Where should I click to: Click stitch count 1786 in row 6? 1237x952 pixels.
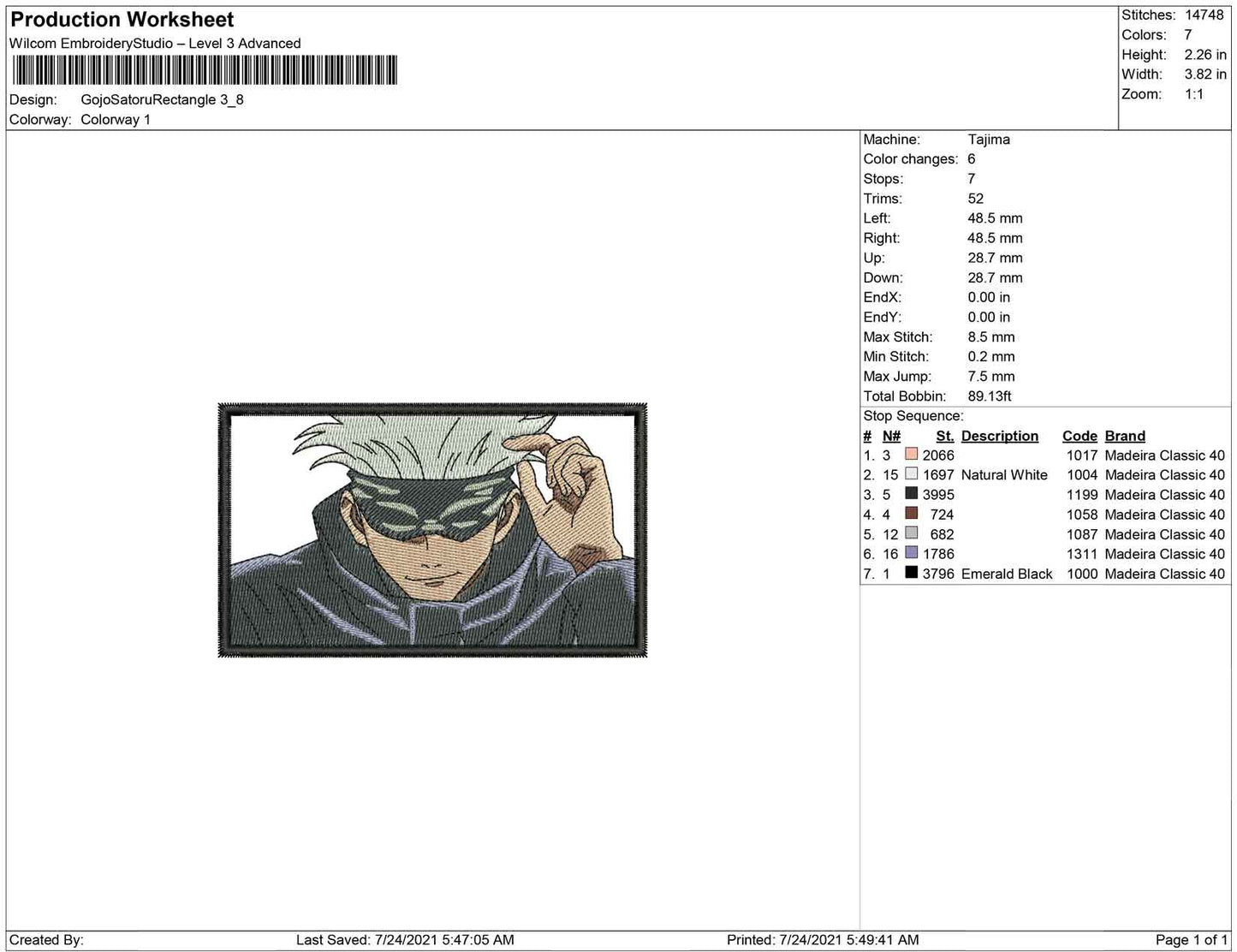click(938, 554)
